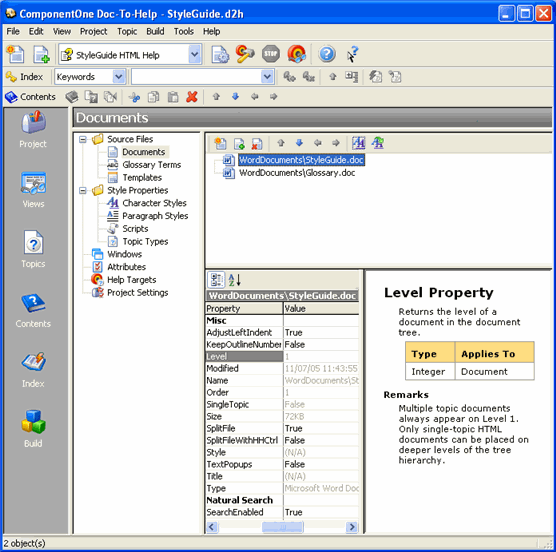Click the blue move down arrow in Documents toolbar

pos(299,143)
